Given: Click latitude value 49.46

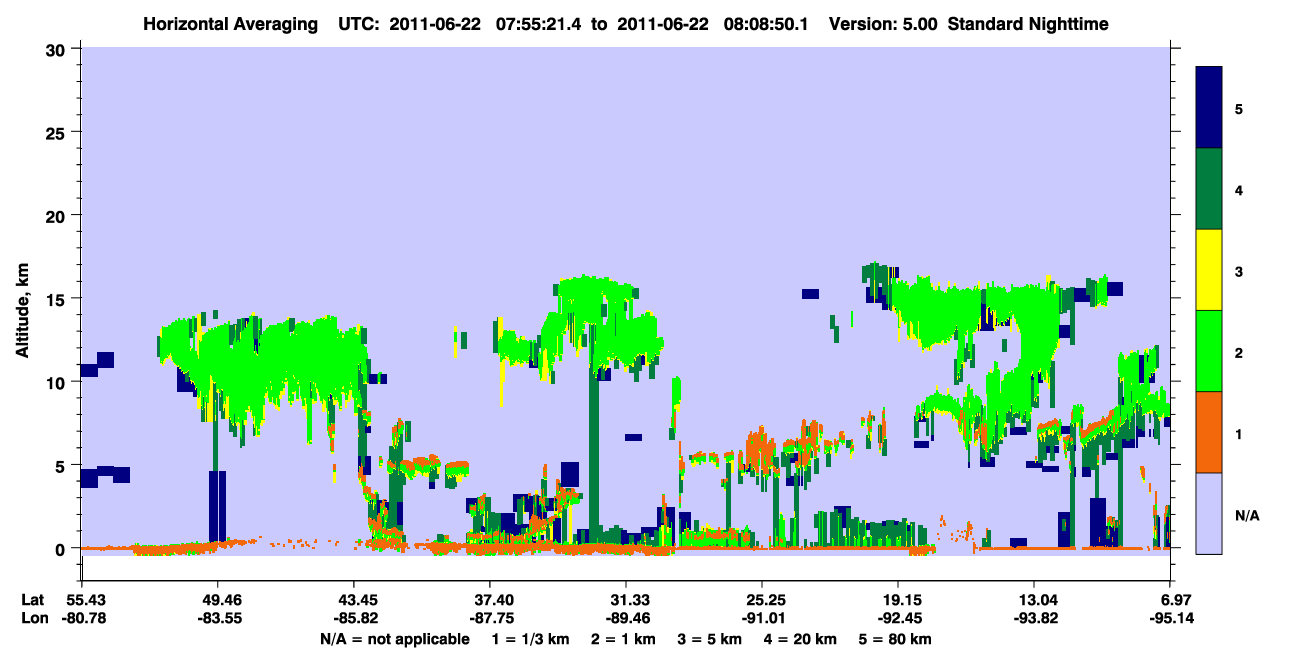Looking at the screenshot, I should [x=217, y=600].
